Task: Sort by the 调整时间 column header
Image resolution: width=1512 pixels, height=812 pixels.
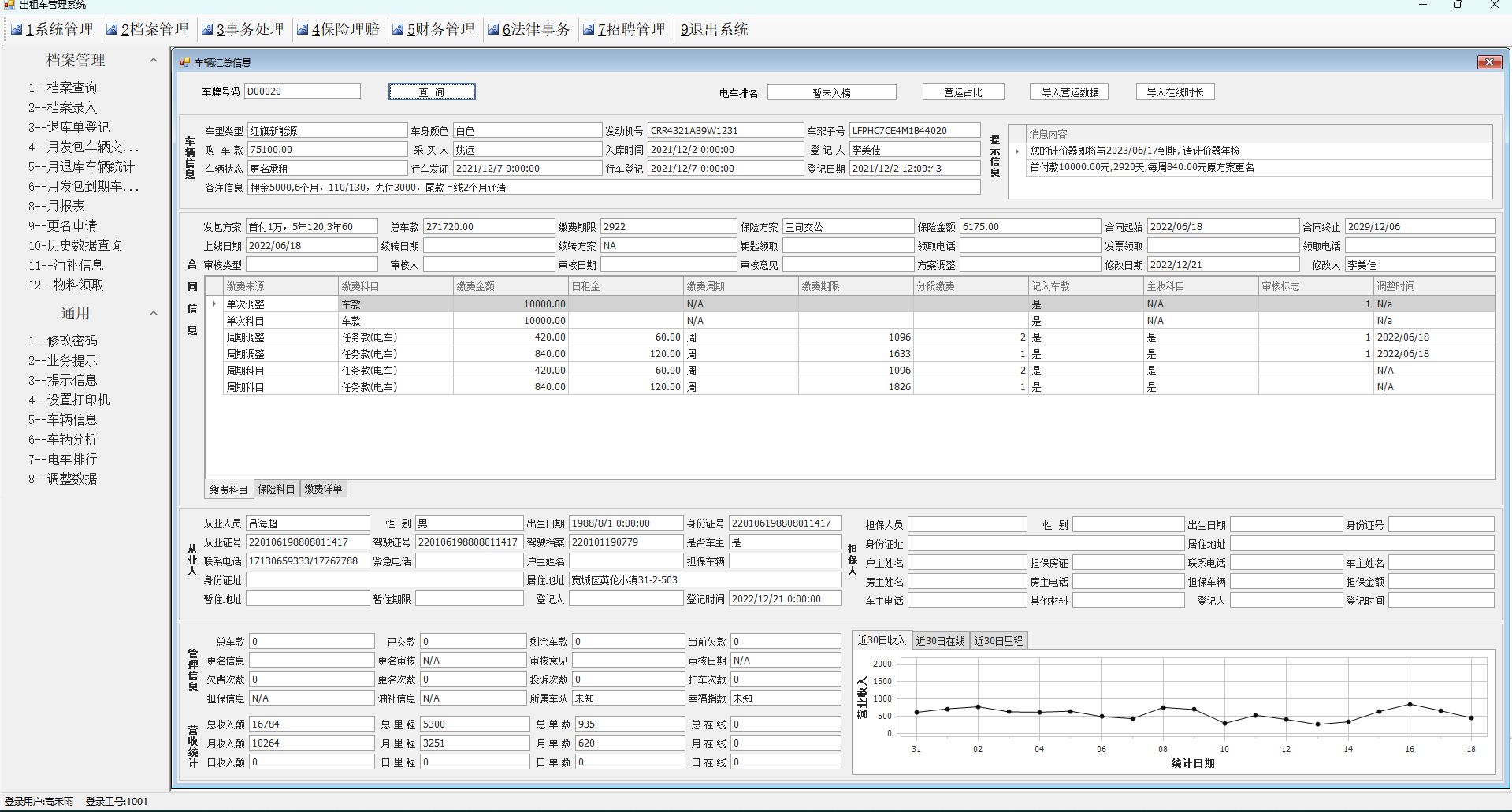Action: [1434, 286]
